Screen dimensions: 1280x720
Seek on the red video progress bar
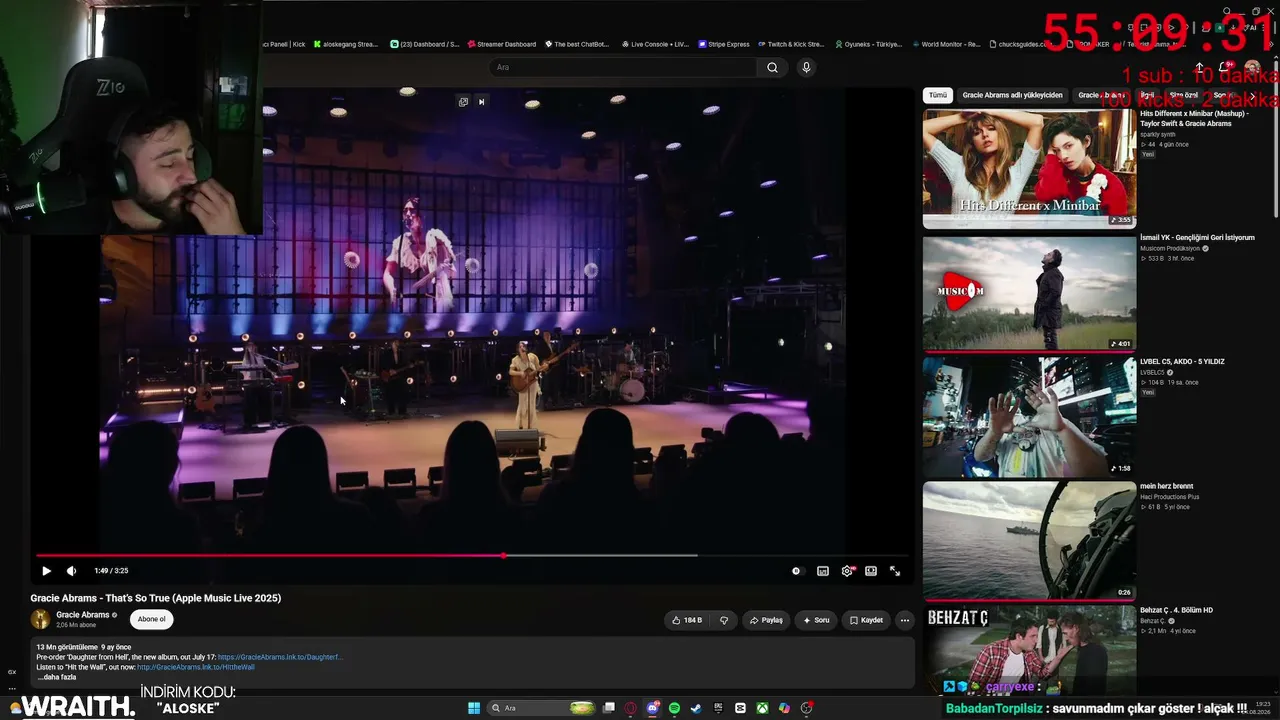tap(473, 555)
